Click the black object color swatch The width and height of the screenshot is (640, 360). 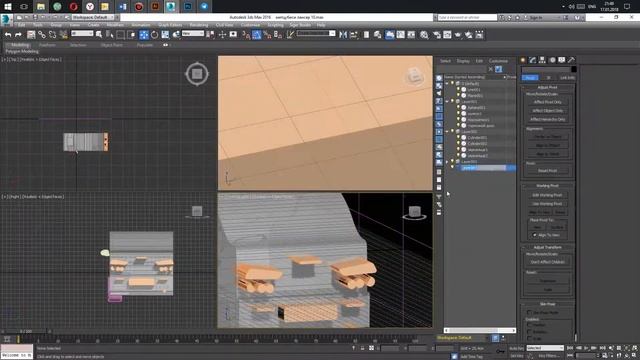click(x=574, y=69)
